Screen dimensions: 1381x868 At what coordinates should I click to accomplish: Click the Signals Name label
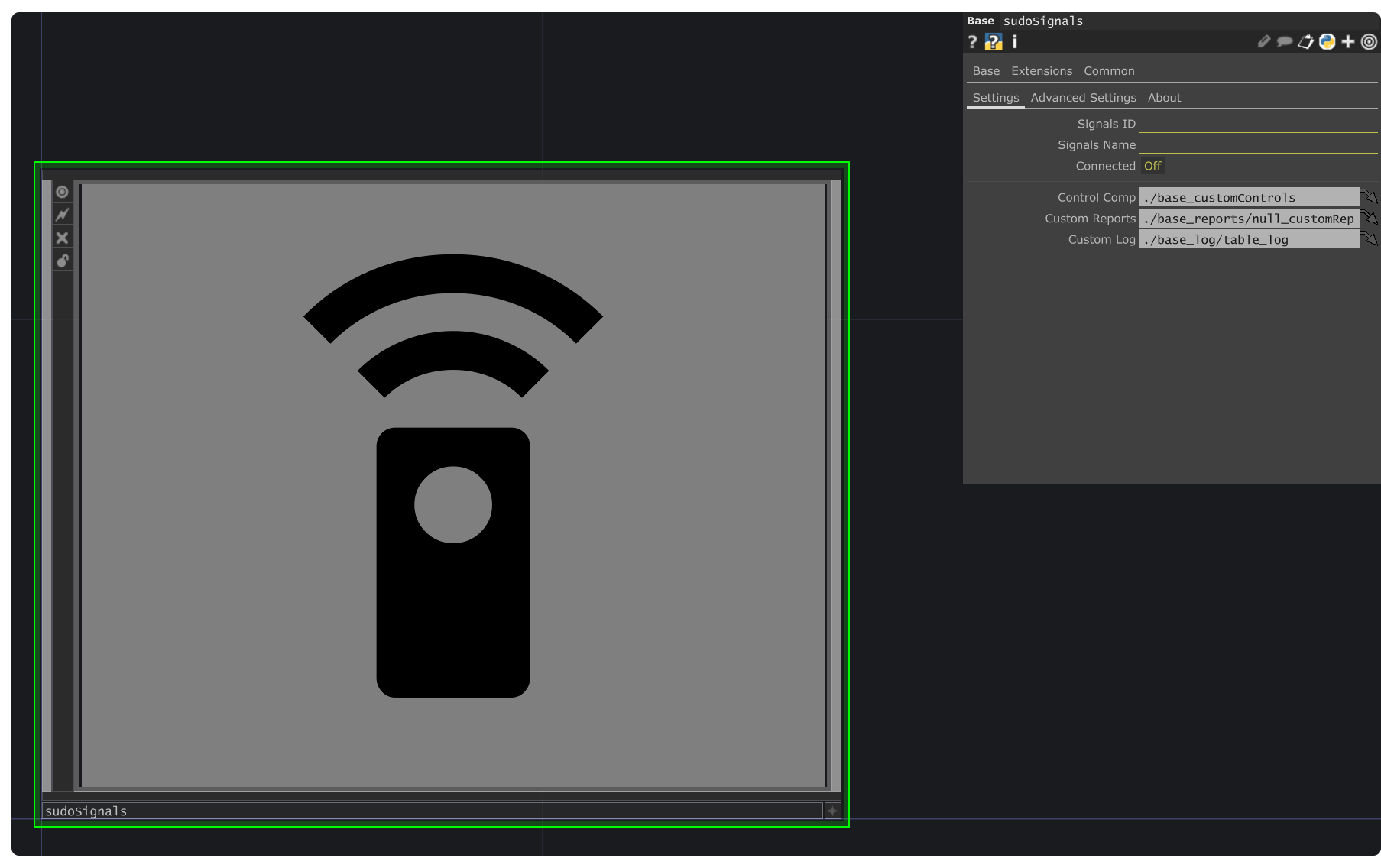[1096, 145]
